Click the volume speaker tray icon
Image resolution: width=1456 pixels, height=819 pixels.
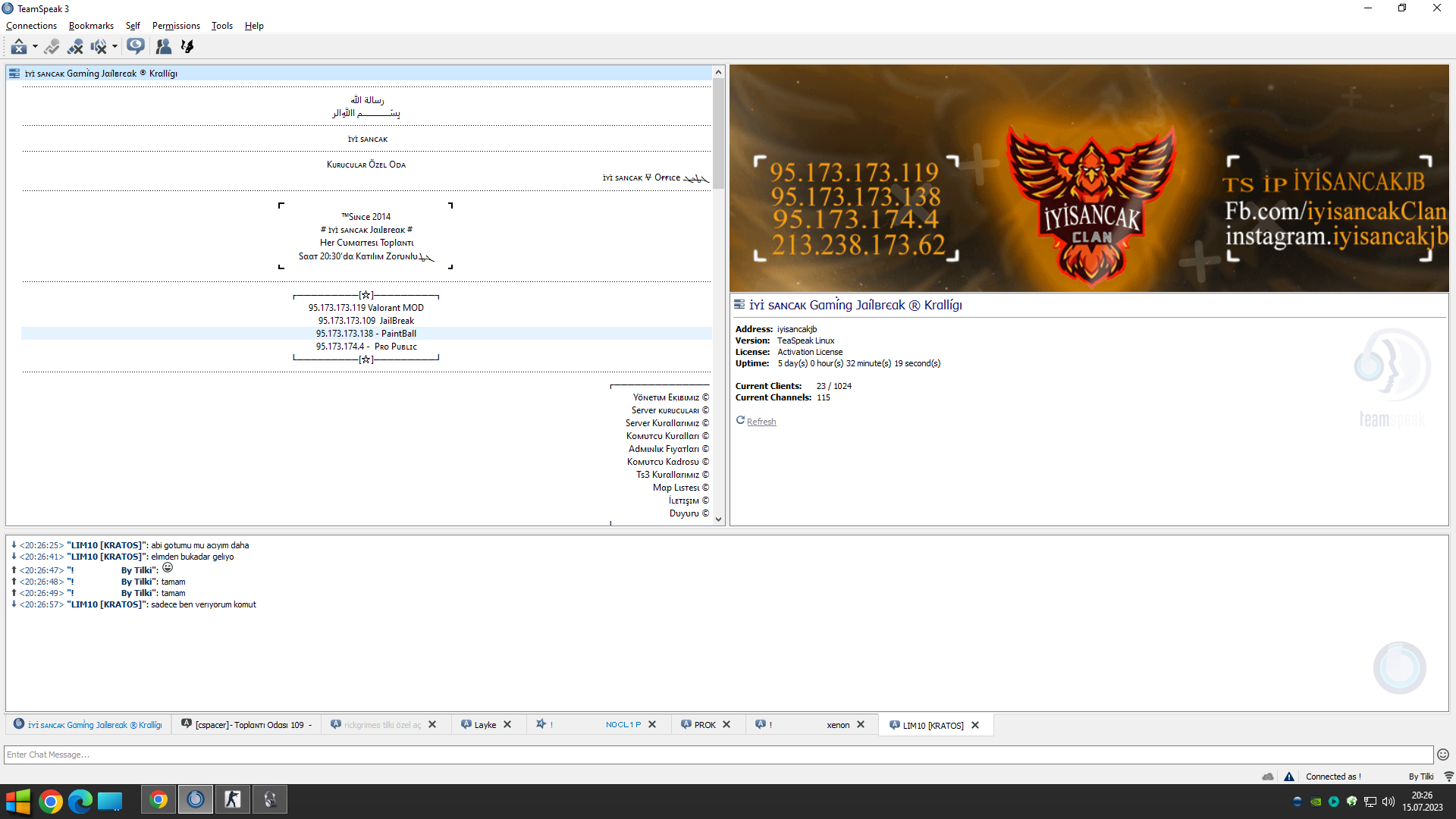[1389, 802]
